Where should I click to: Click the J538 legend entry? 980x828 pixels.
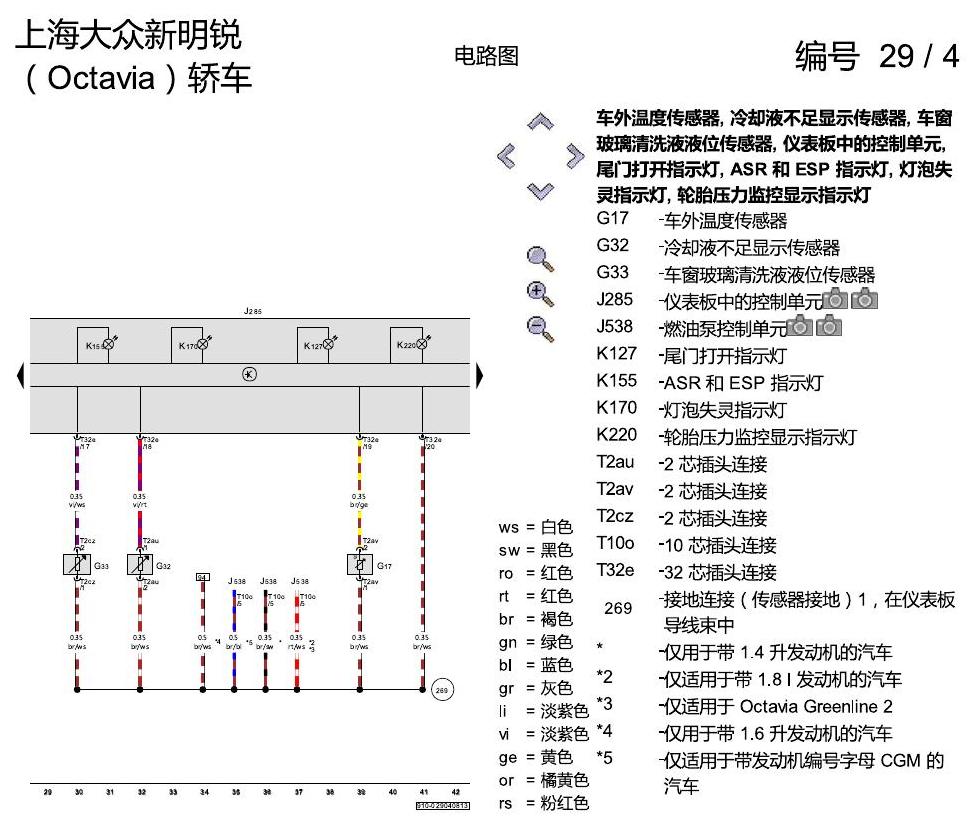[x=692, y=327]
